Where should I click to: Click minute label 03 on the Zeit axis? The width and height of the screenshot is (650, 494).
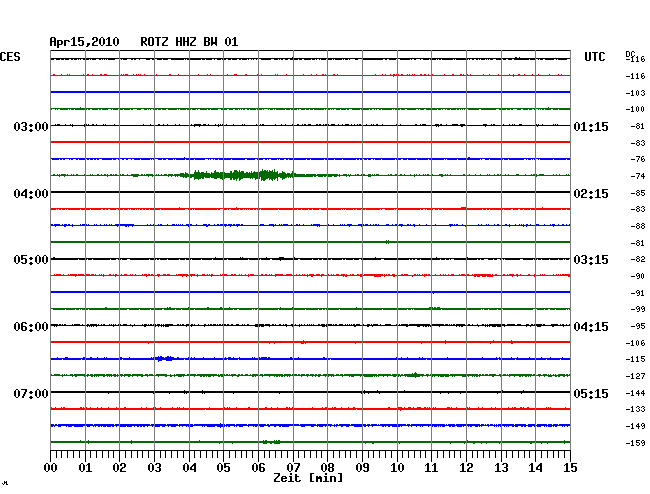click(x=154, y=468)
